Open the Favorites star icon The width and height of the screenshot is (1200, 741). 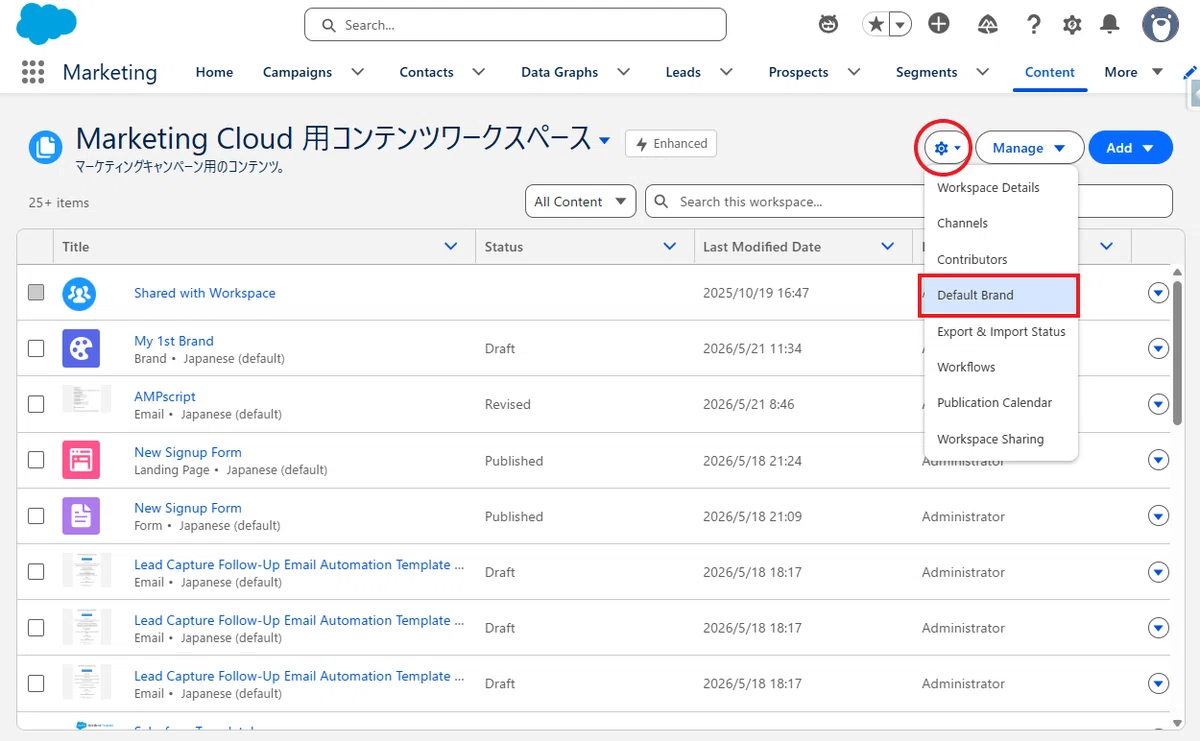point(876,24)
